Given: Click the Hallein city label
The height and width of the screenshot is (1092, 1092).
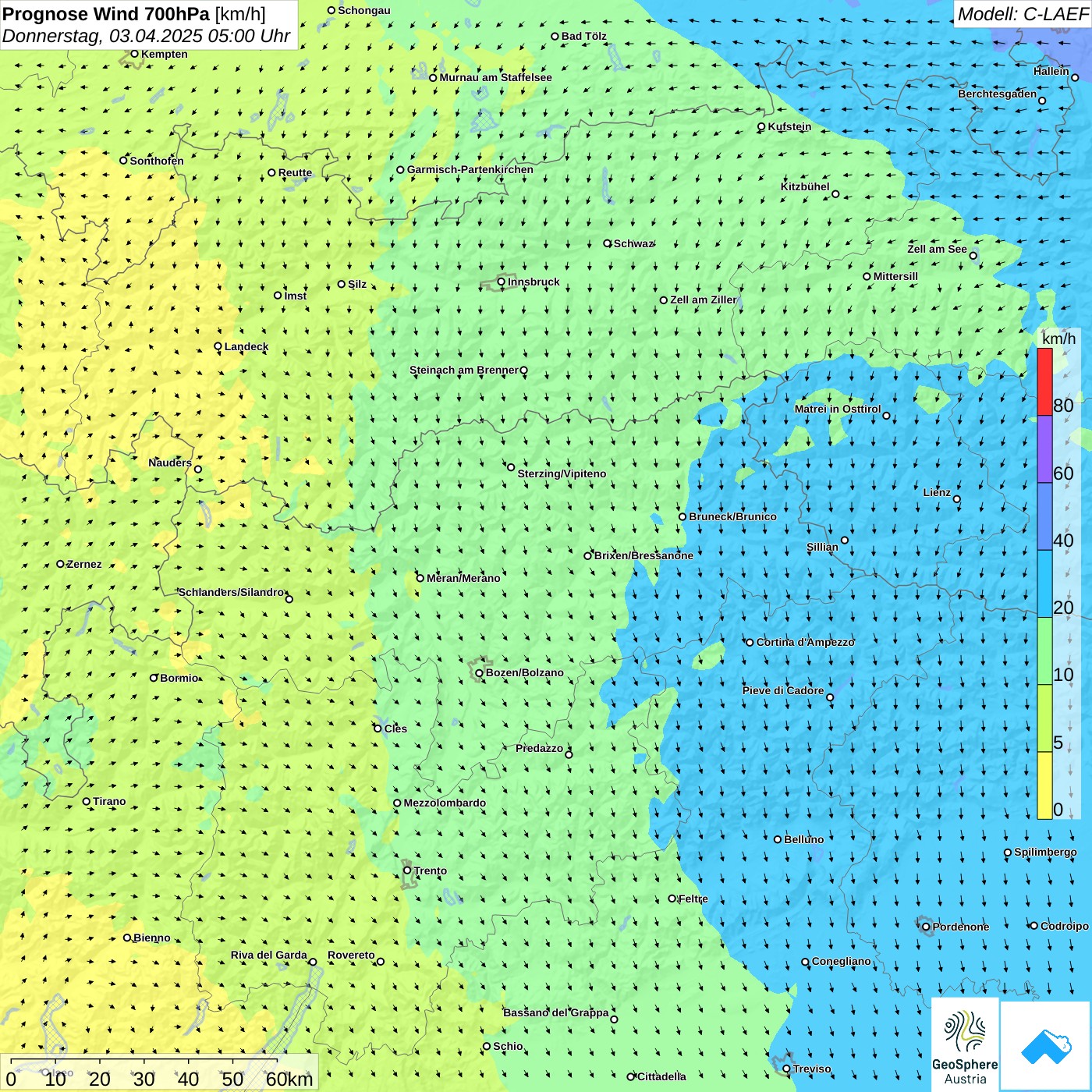Looking at the screenshot, I should [x=1051, y=71].
